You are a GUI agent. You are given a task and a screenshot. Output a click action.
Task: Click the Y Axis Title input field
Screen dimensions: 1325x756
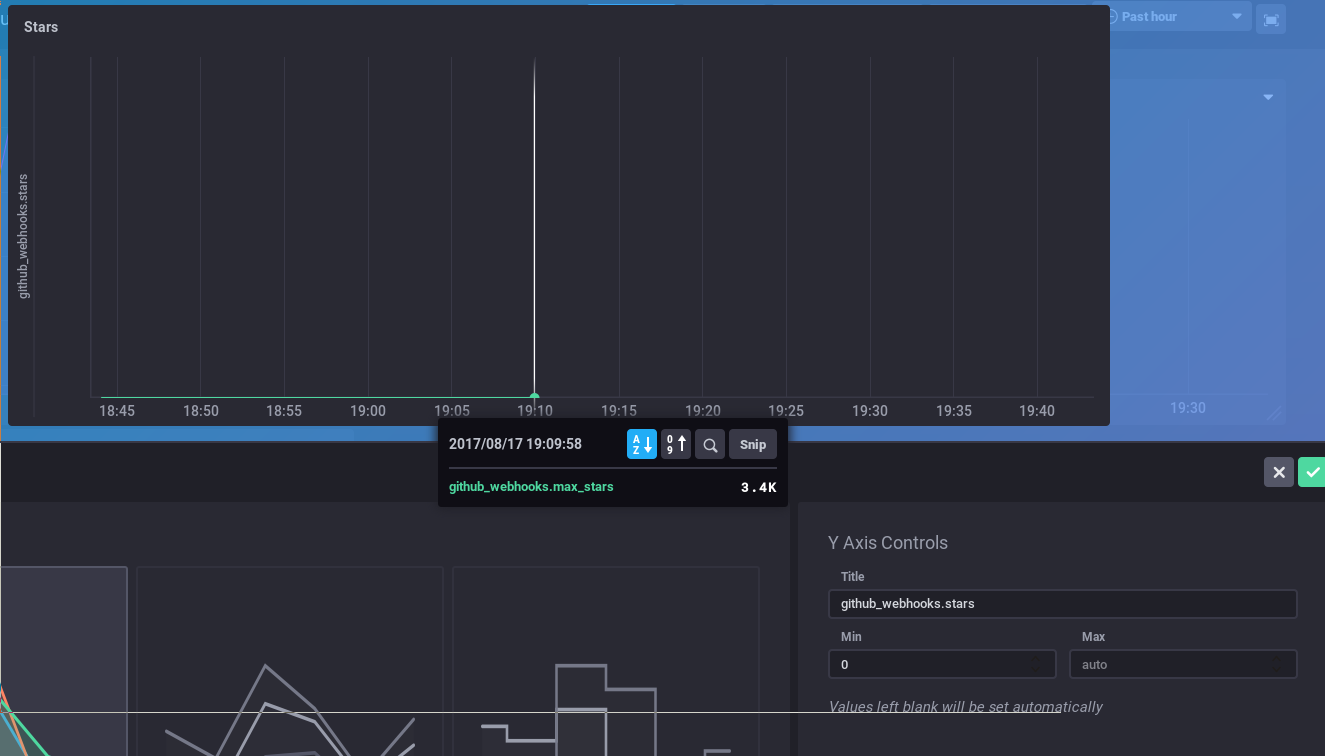[x=1062, y=604]
